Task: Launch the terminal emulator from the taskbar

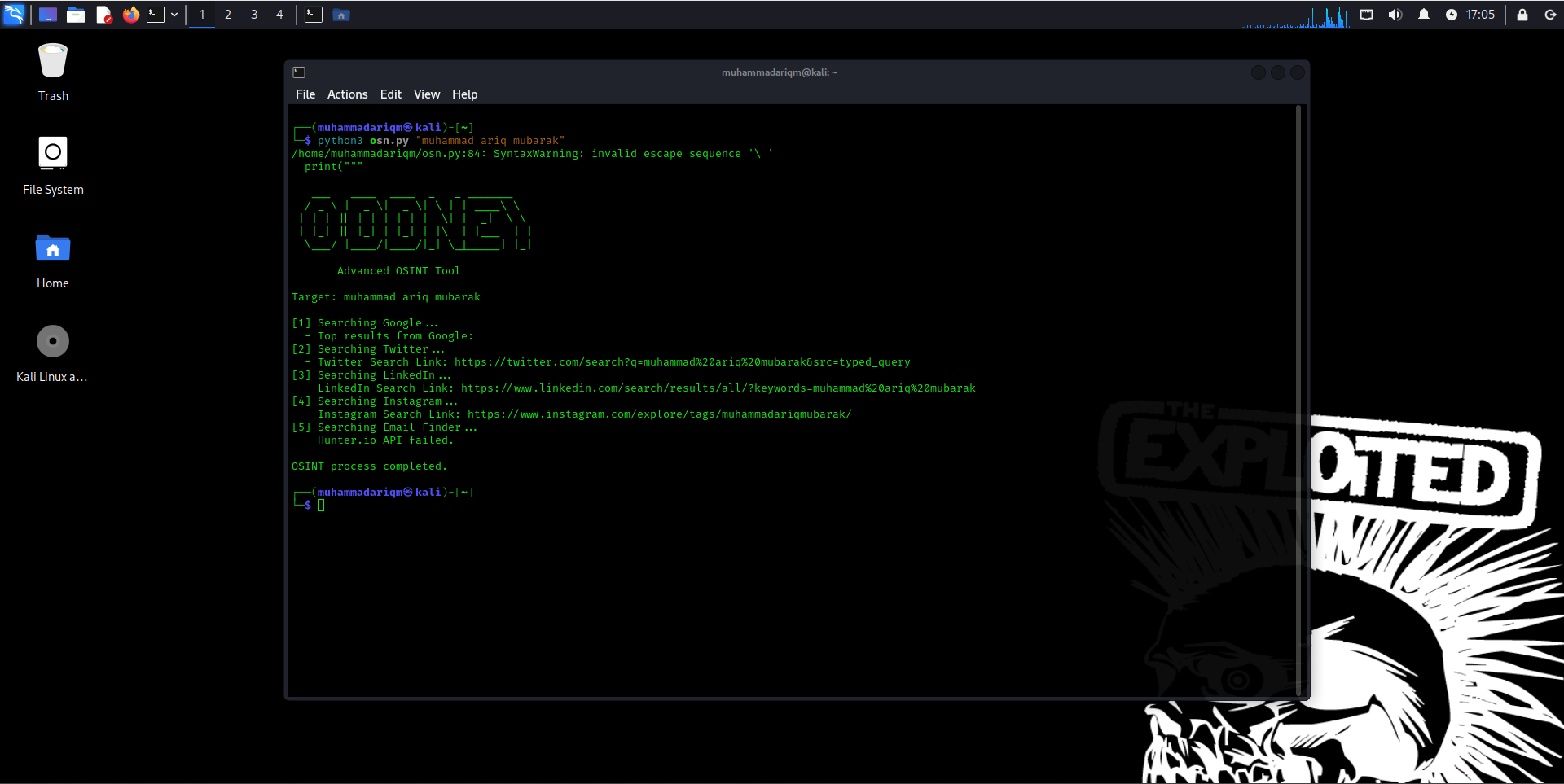Action: pyautogui.click(x=156, y=14)
